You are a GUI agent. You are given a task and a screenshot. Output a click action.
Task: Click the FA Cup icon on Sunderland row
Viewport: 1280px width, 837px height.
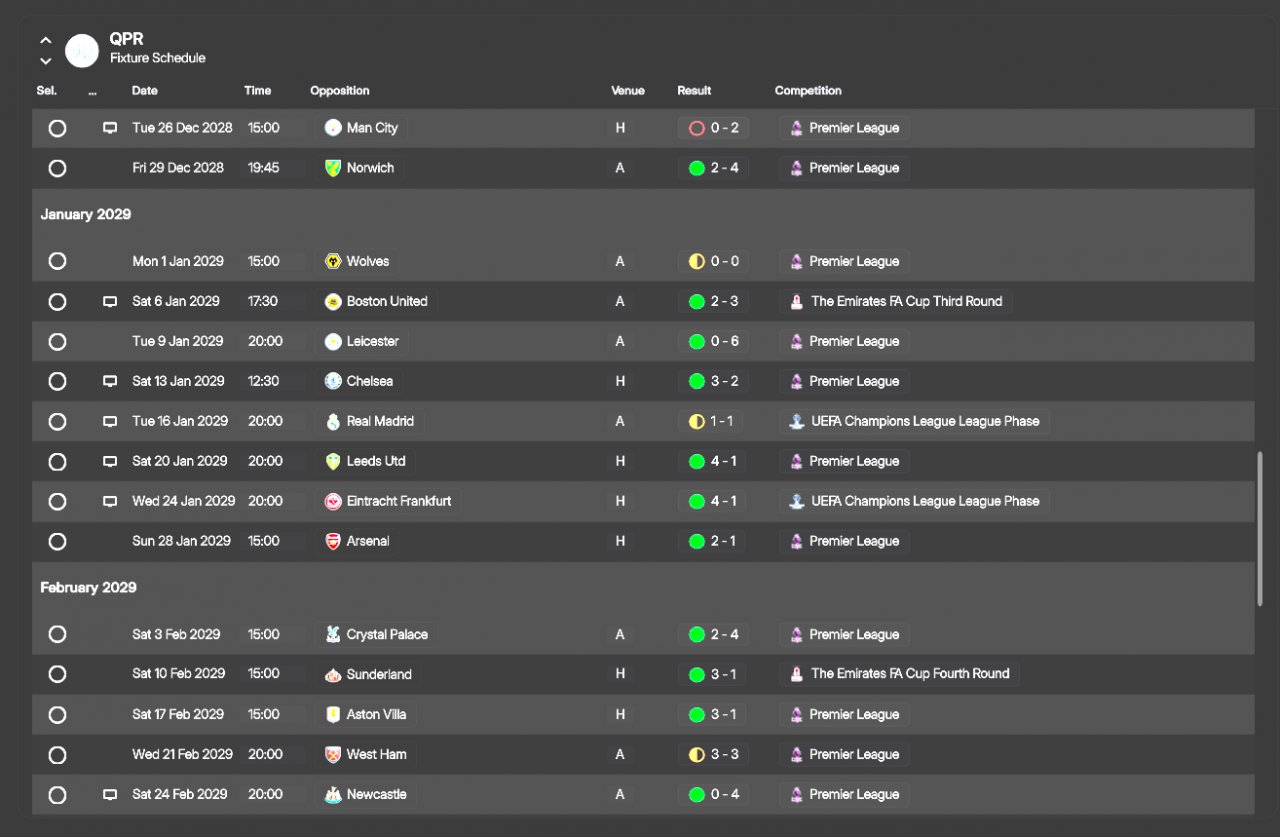[x=796, y=674]
